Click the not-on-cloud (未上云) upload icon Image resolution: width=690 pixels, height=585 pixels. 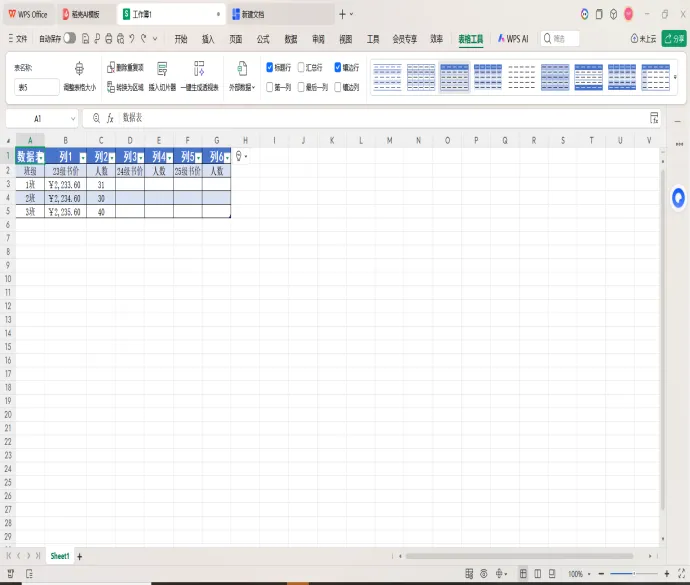pos(634,39)
